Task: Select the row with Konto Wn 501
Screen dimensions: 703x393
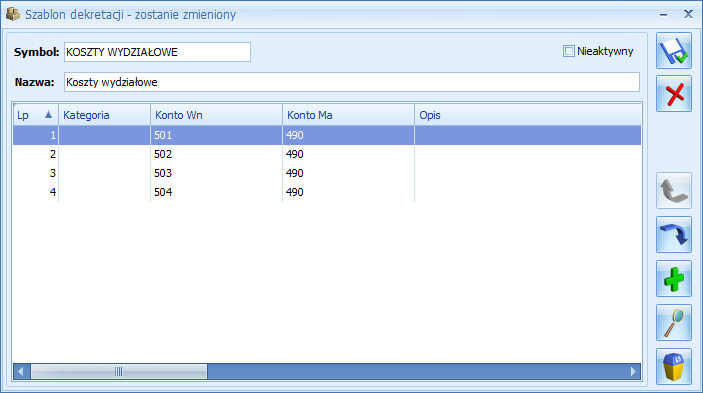Action: coord(327,135)
